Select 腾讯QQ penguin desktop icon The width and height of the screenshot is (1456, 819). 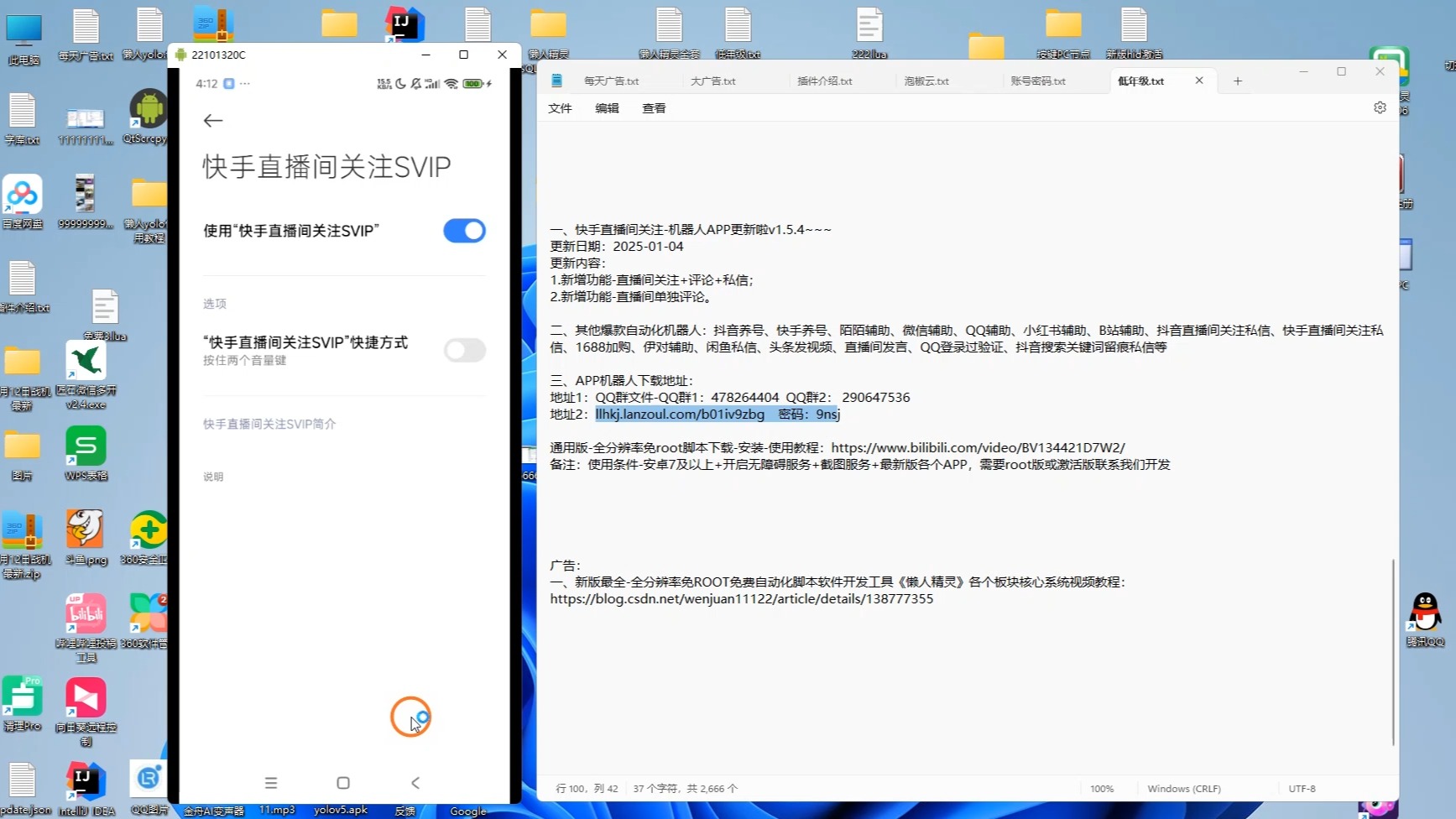click(x=1425, y=619)
